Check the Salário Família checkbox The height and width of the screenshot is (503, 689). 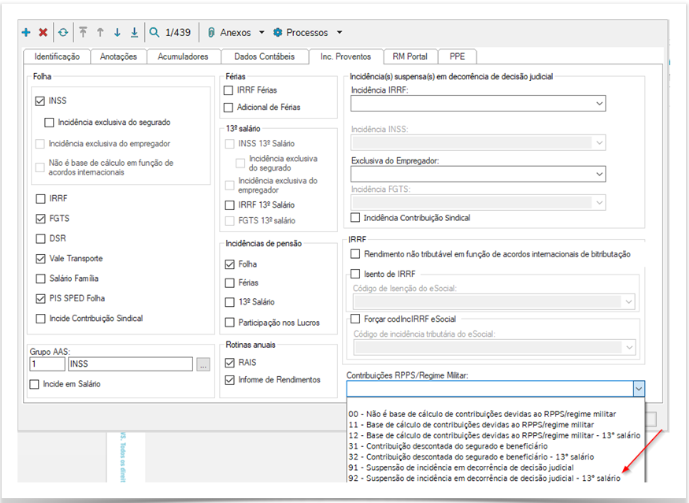(x=40, y=279)
